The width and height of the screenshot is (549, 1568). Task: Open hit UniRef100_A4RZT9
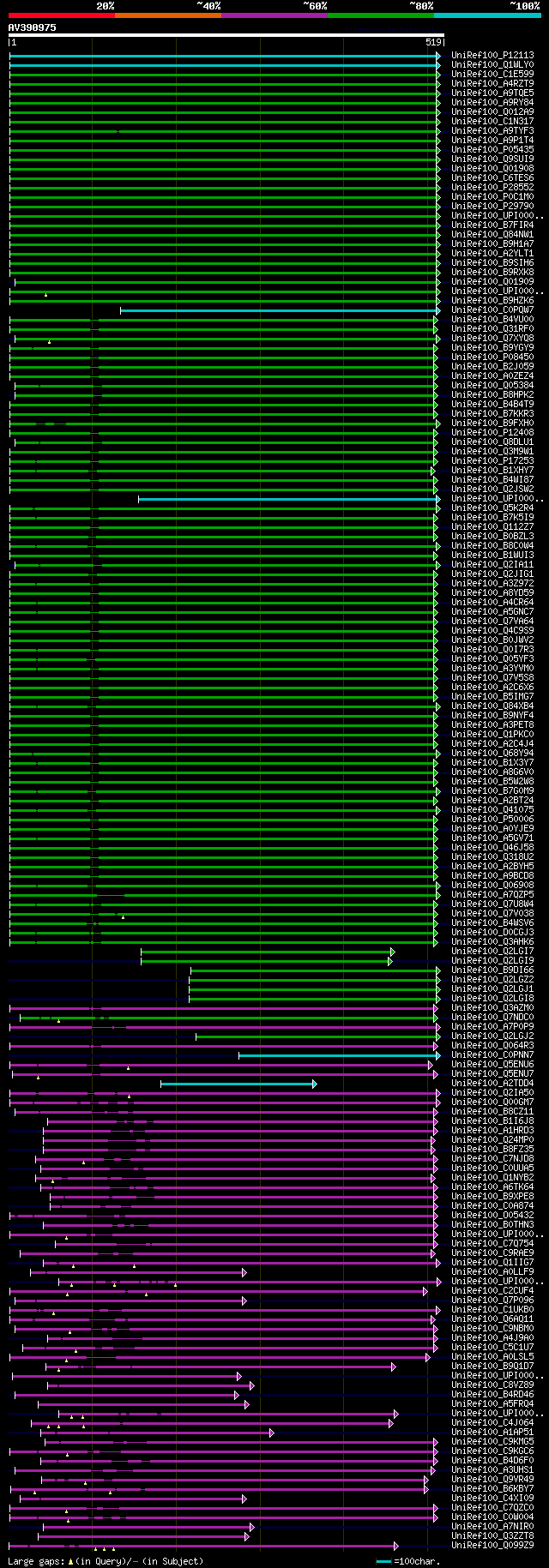coord(492,84)
